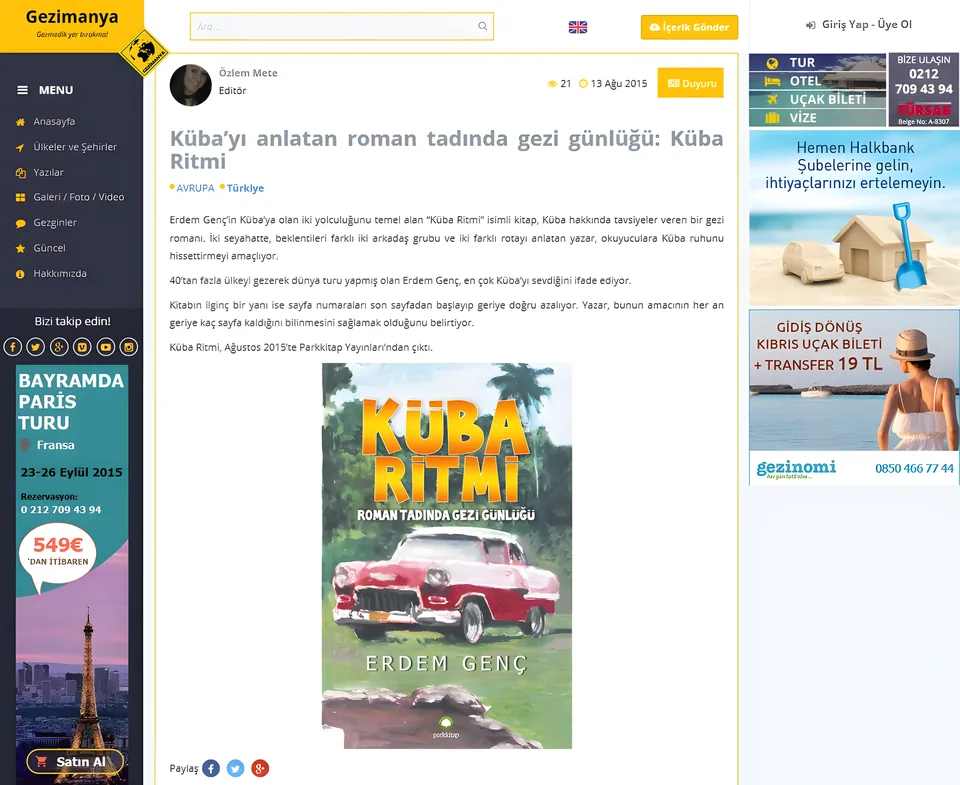Follow on YouTube in sidebar
960x785 pixels.
105,347
